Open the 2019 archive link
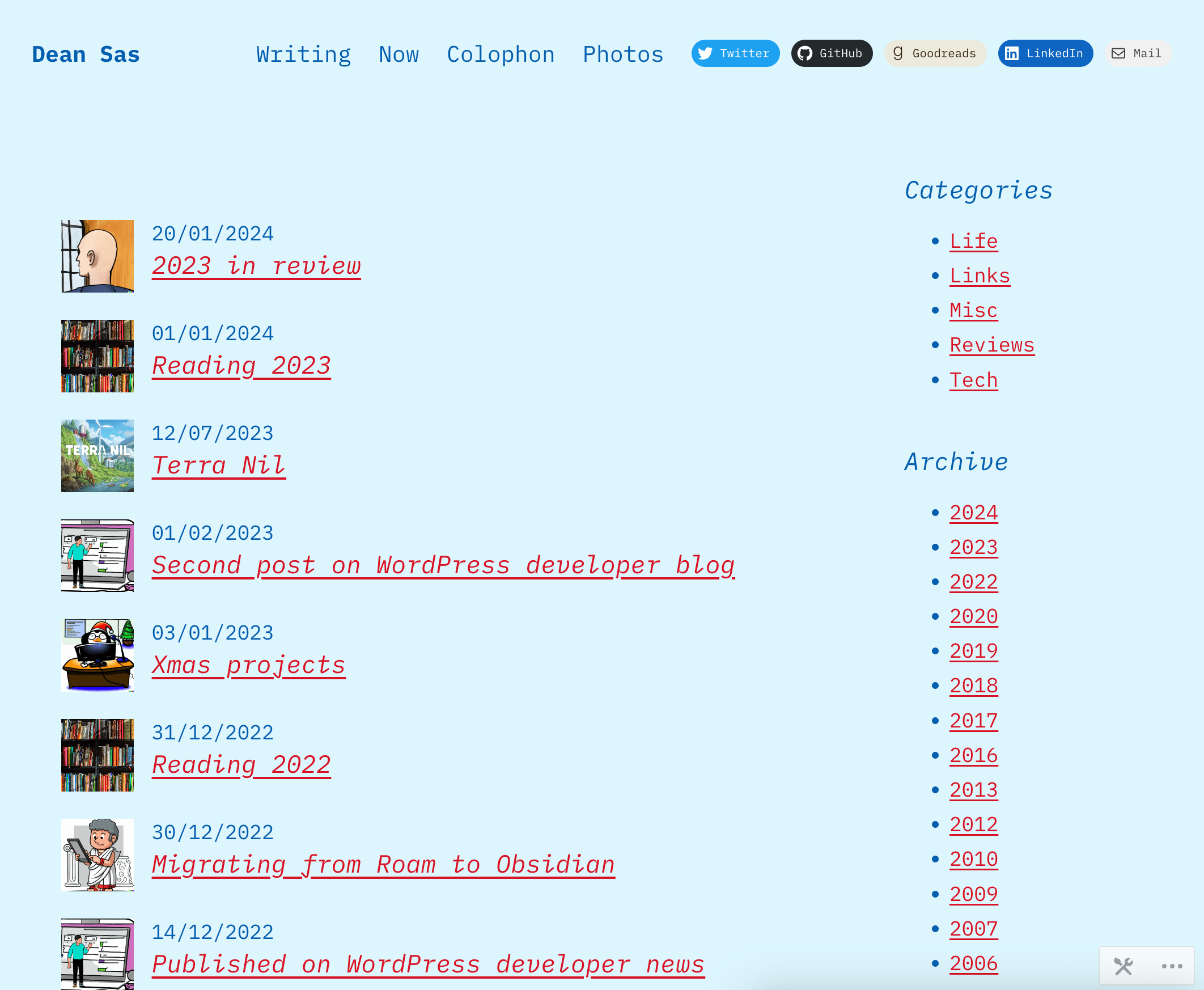 pos(973,651)
